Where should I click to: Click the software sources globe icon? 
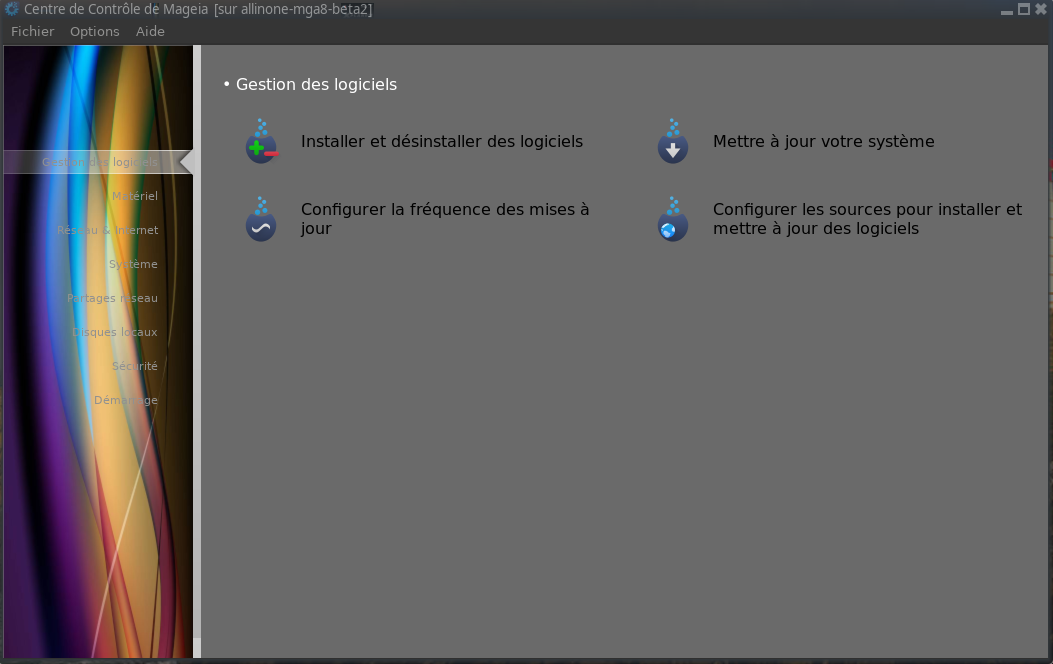[673, 219]
